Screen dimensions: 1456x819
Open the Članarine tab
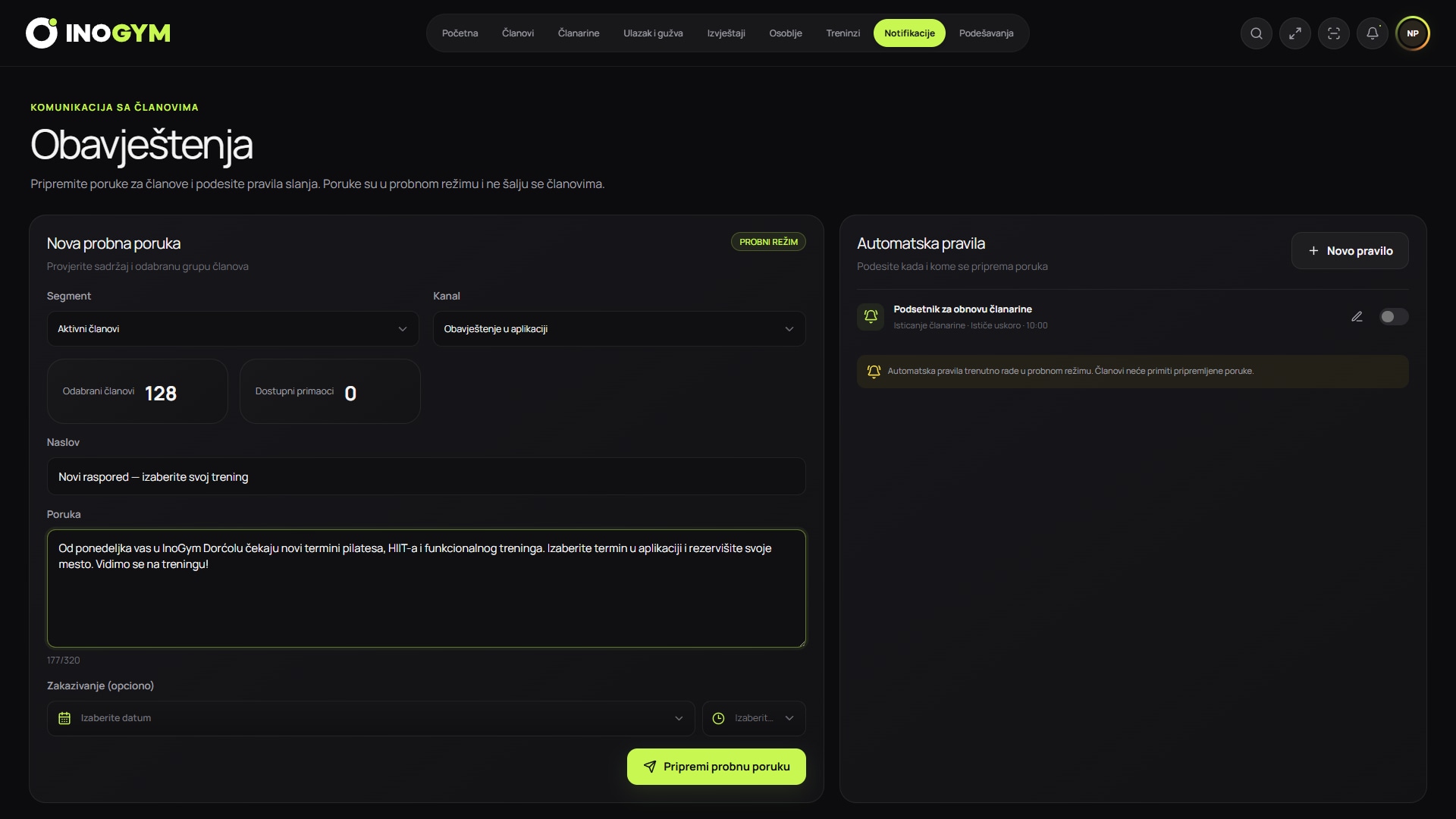coord(579,33)
